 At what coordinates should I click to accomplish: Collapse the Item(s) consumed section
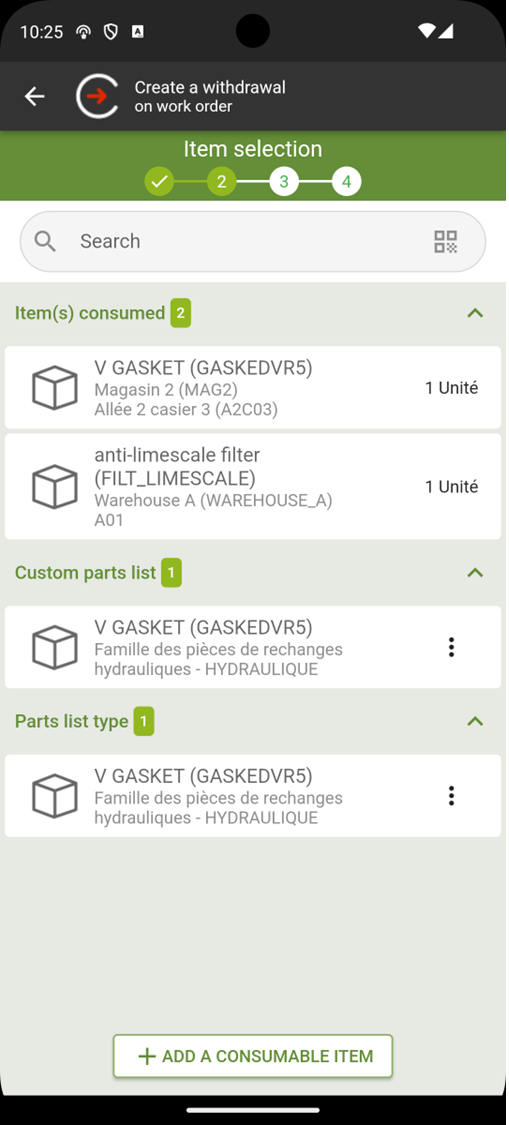click(475, 313)
